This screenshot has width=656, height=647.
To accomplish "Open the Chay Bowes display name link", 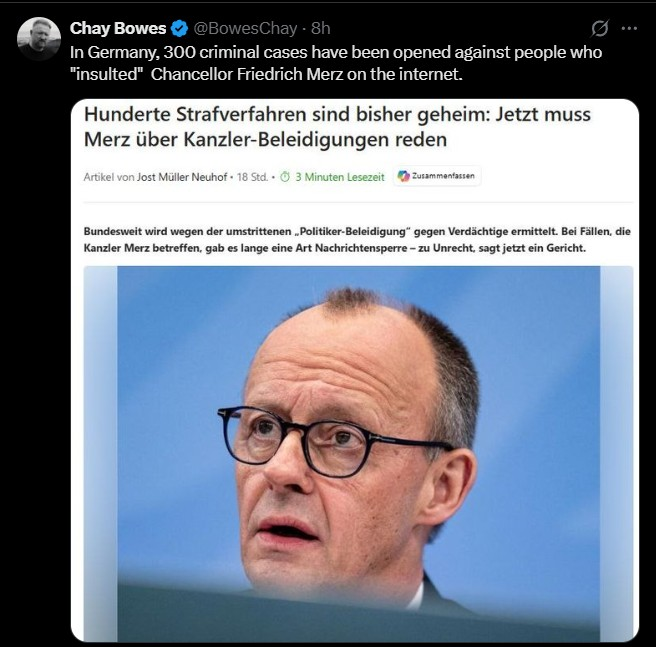I will pos(118,28).
